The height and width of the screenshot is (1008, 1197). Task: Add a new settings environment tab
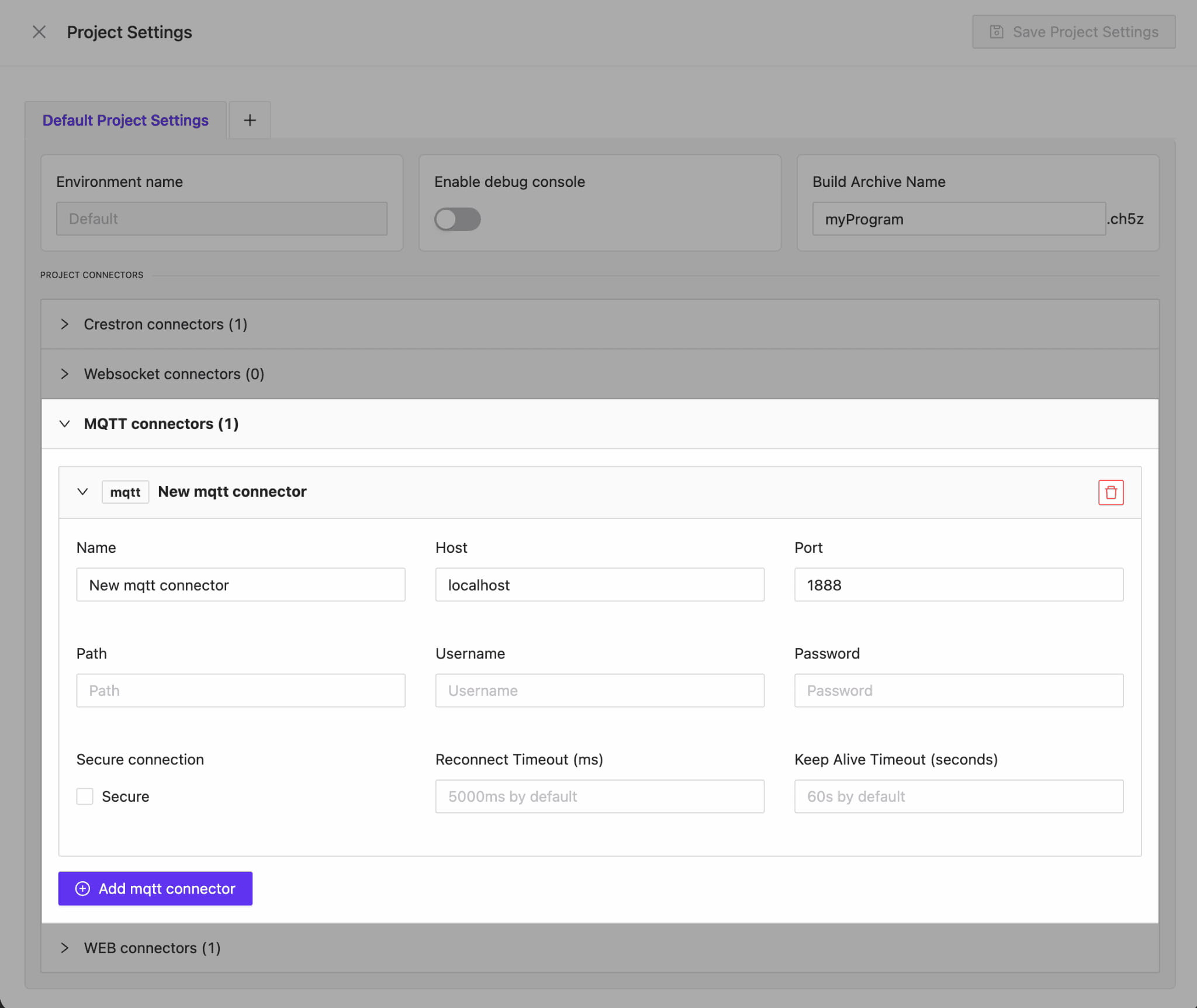click(x=250, y=120)
